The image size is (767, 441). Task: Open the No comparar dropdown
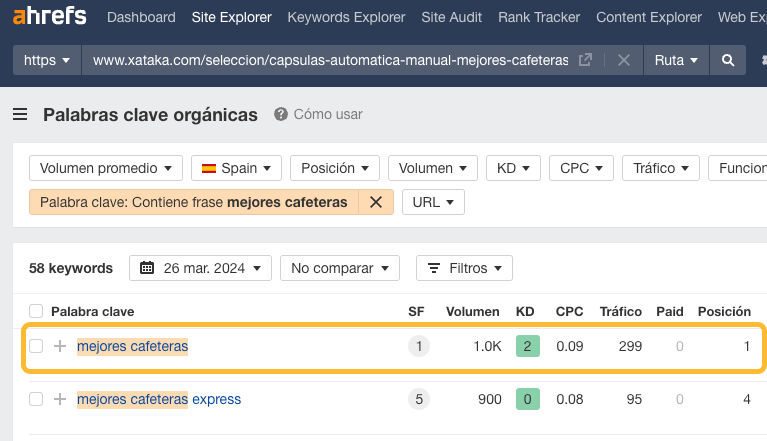(x=340, y=268)
